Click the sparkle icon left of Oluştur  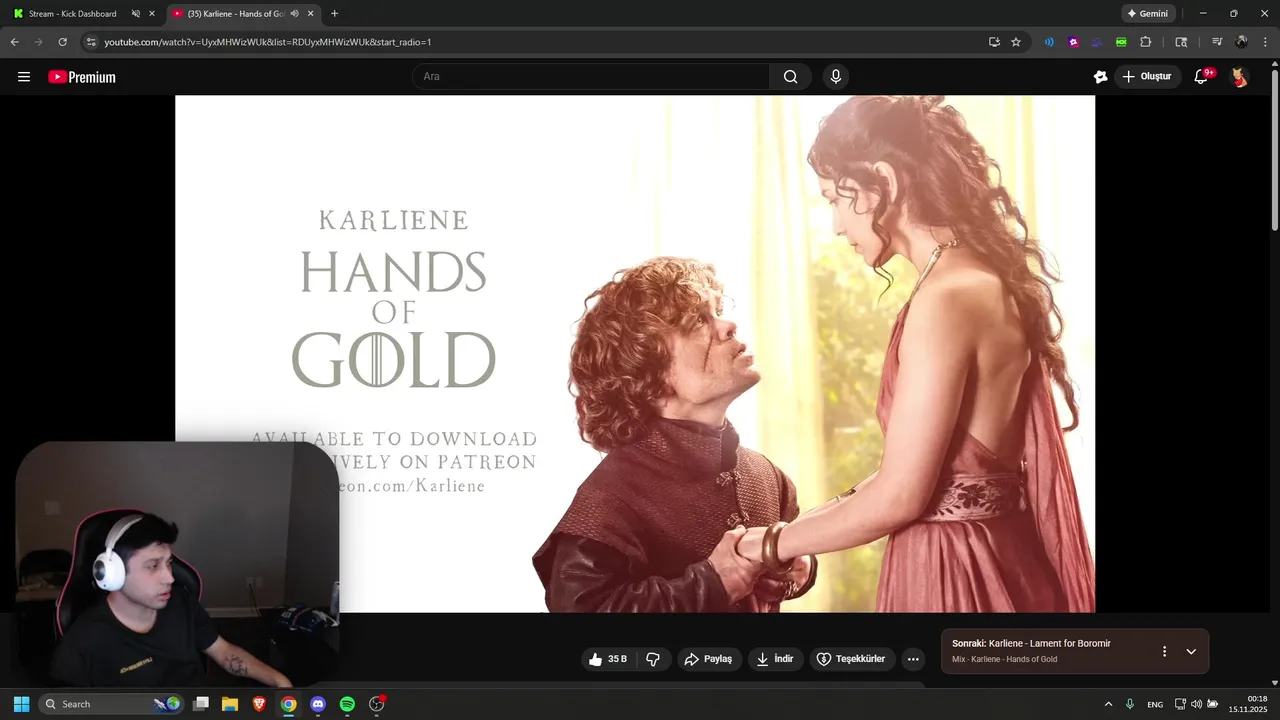click(x=1101, y=77)
